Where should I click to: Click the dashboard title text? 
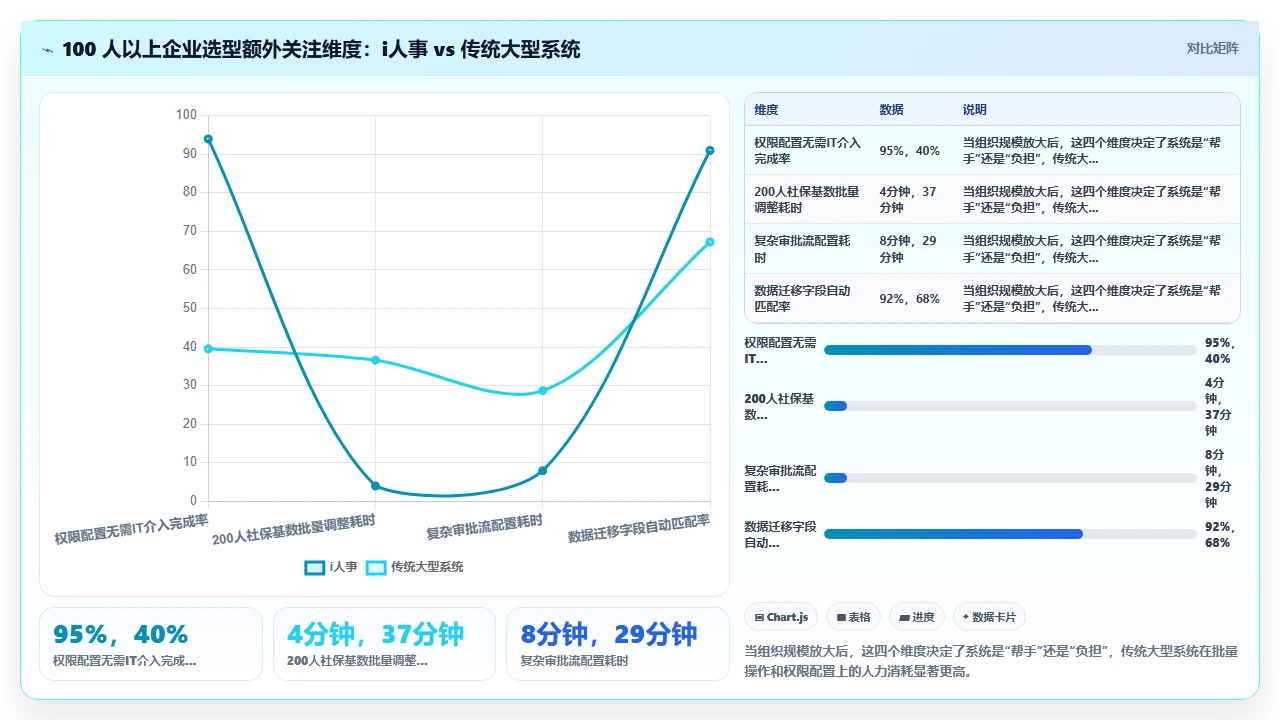(321, 49)
